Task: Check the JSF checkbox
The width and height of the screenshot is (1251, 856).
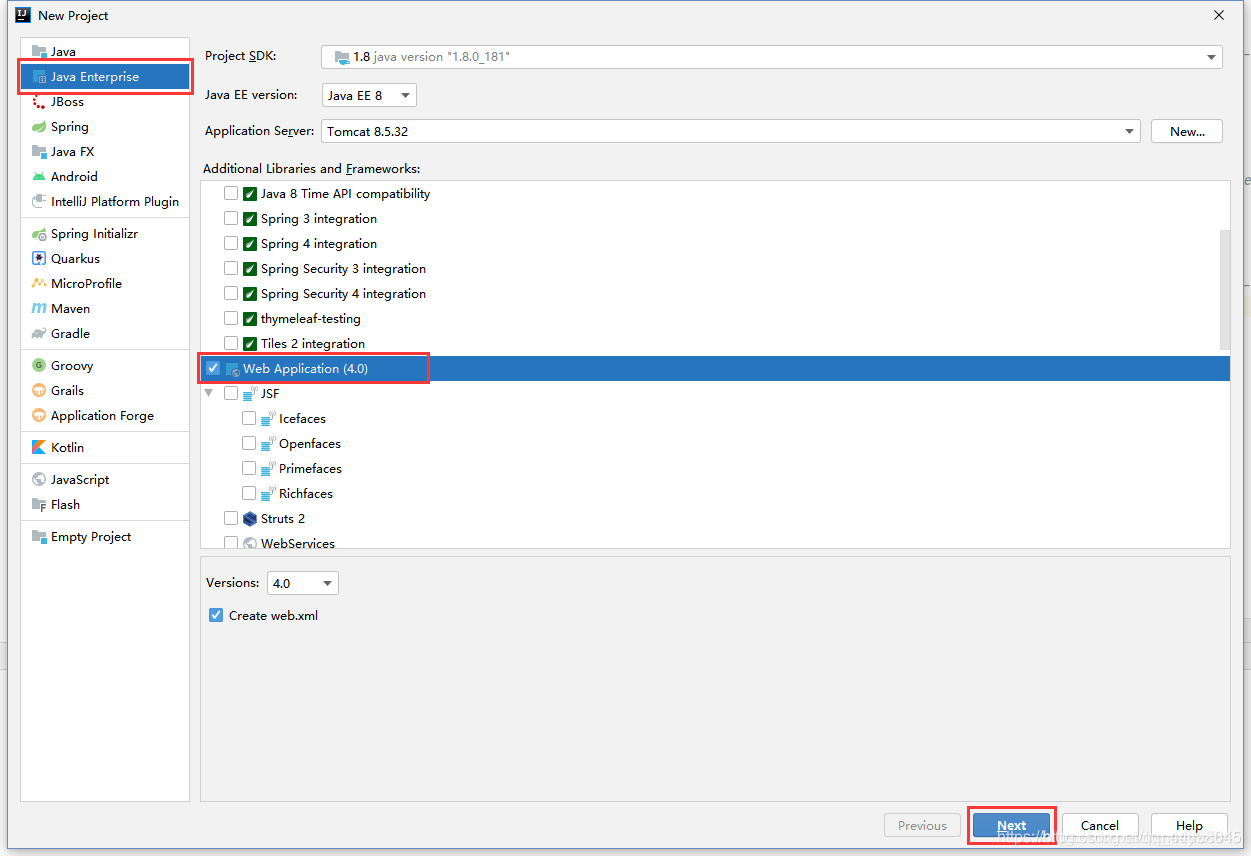Action: 231,394
